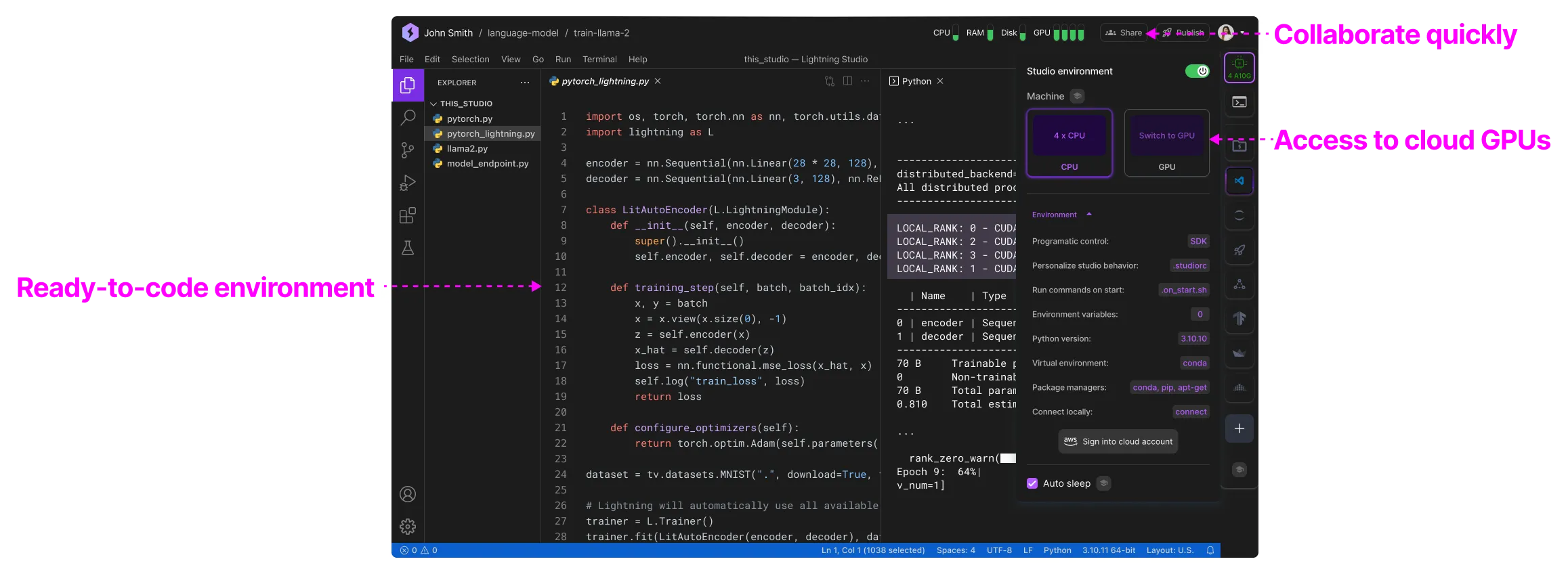This screenshot has width=1568, height=574.
Task: Click the split editor icon in editor toolbar
Action: tap(847, 81)
